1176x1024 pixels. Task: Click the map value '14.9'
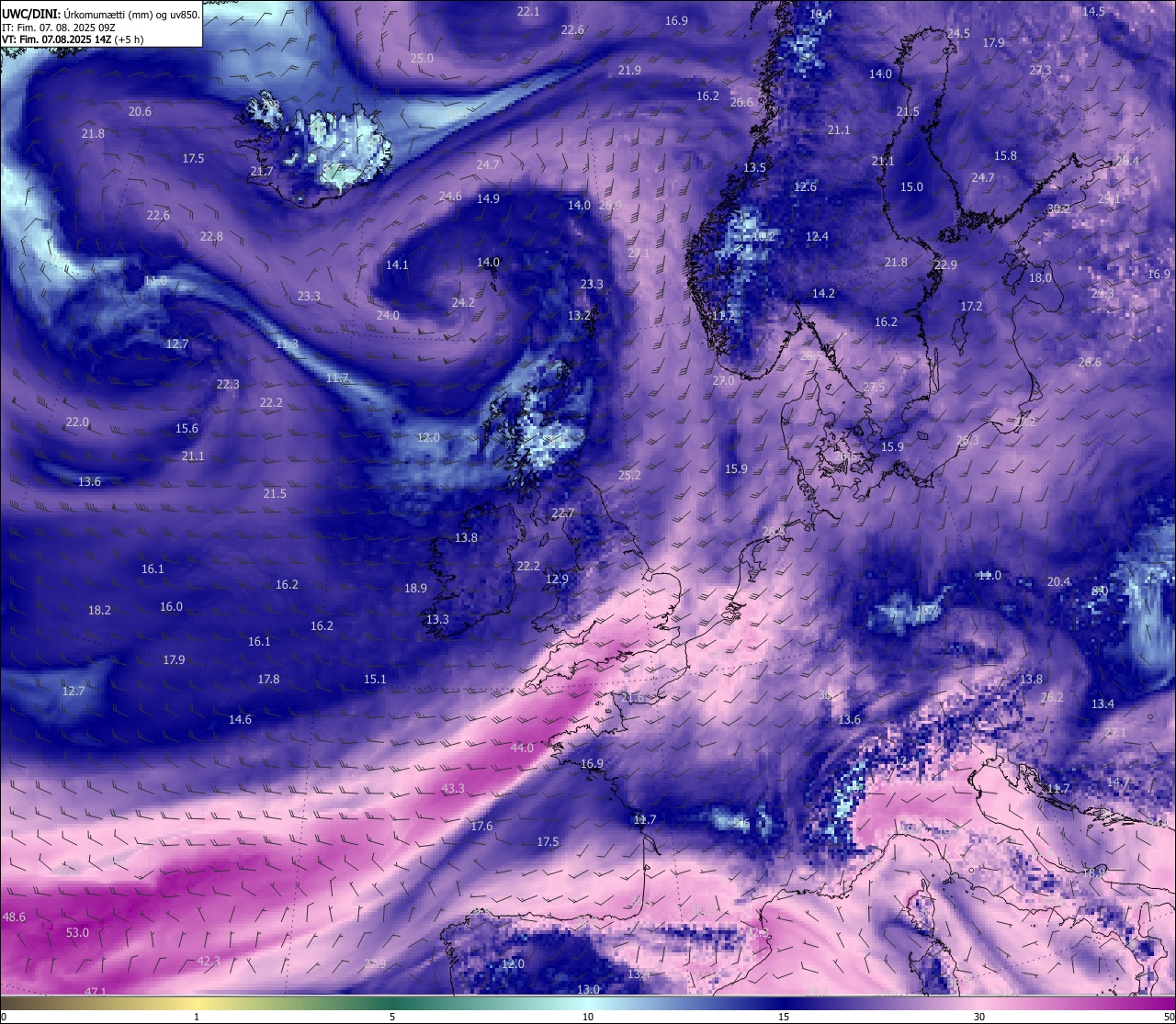[x=488, y=198]
